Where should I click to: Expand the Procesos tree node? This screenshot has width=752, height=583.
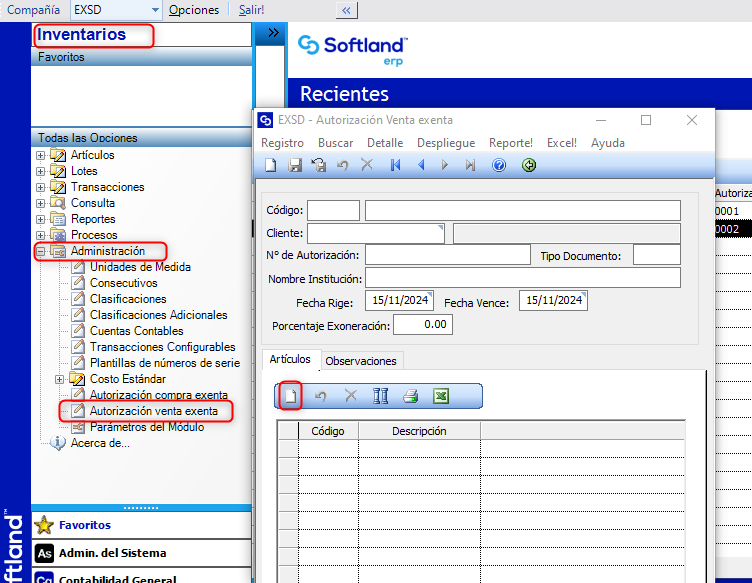(x=41, y=235)
